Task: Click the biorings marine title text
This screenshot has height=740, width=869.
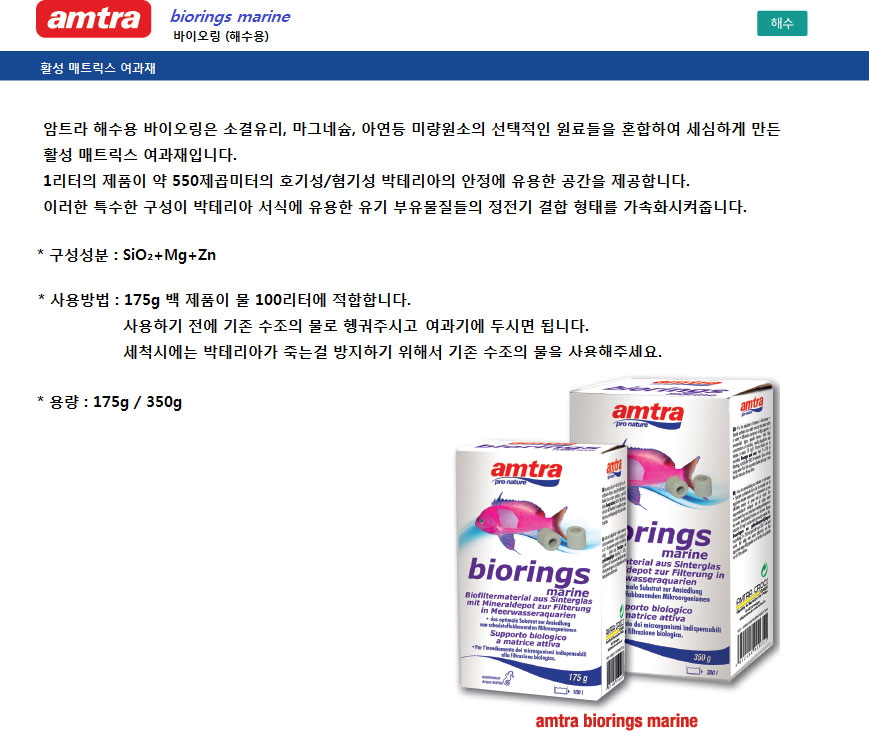Action: pyautogui.click(x=230, y=17)
